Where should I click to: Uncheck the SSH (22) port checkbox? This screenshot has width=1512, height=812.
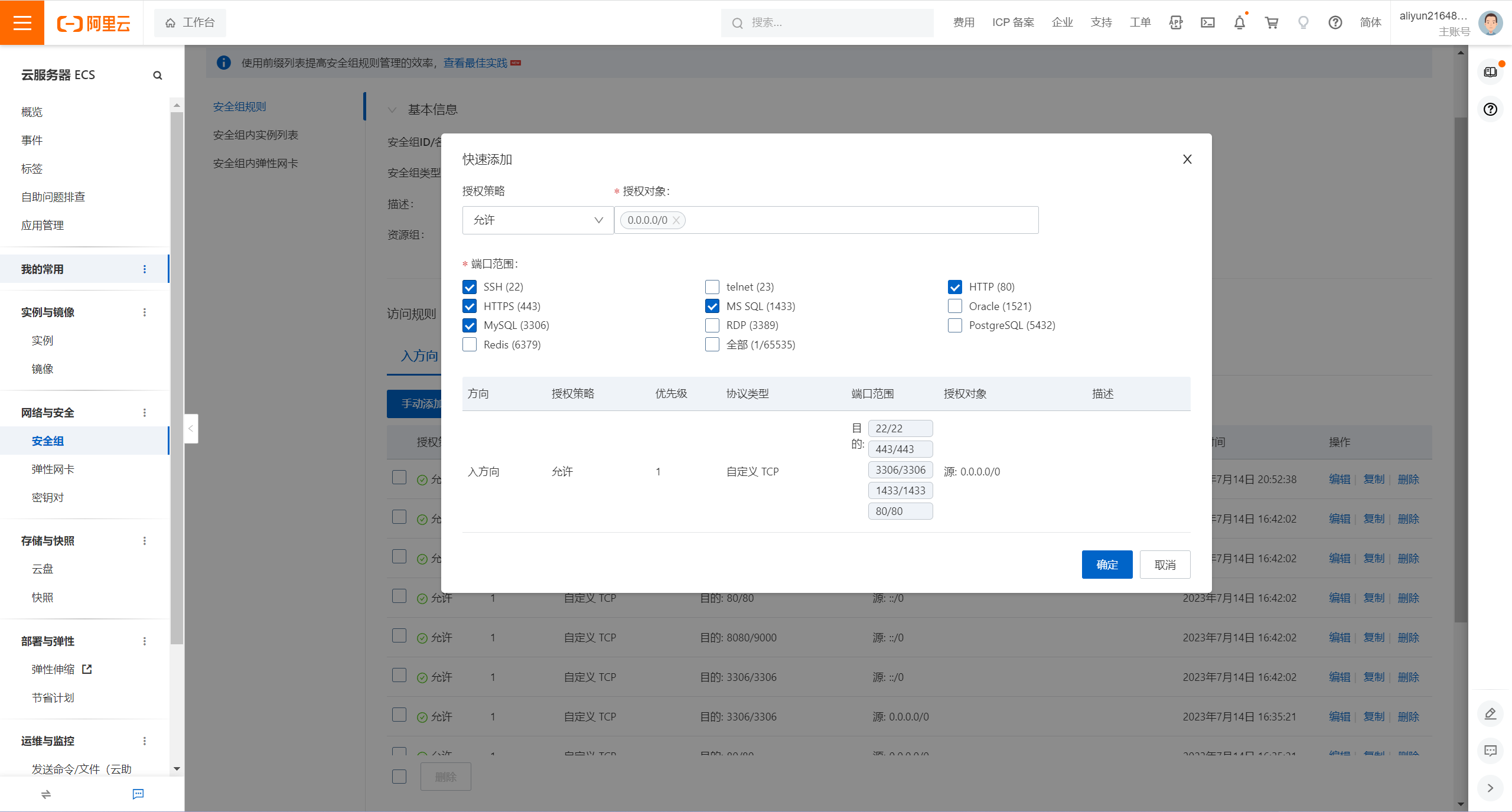470,287
